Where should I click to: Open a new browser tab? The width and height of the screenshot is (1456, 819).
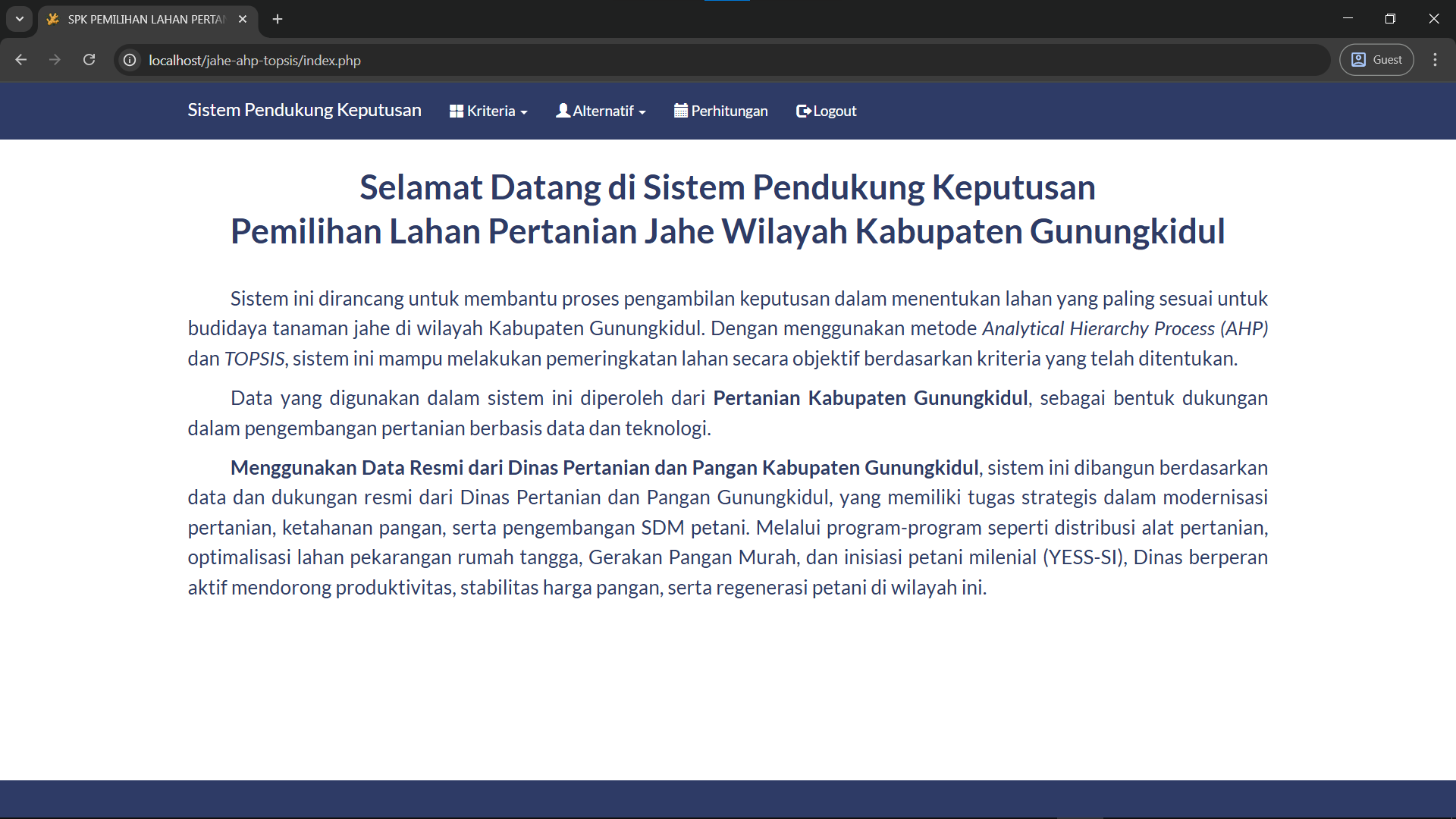point(278,19)
